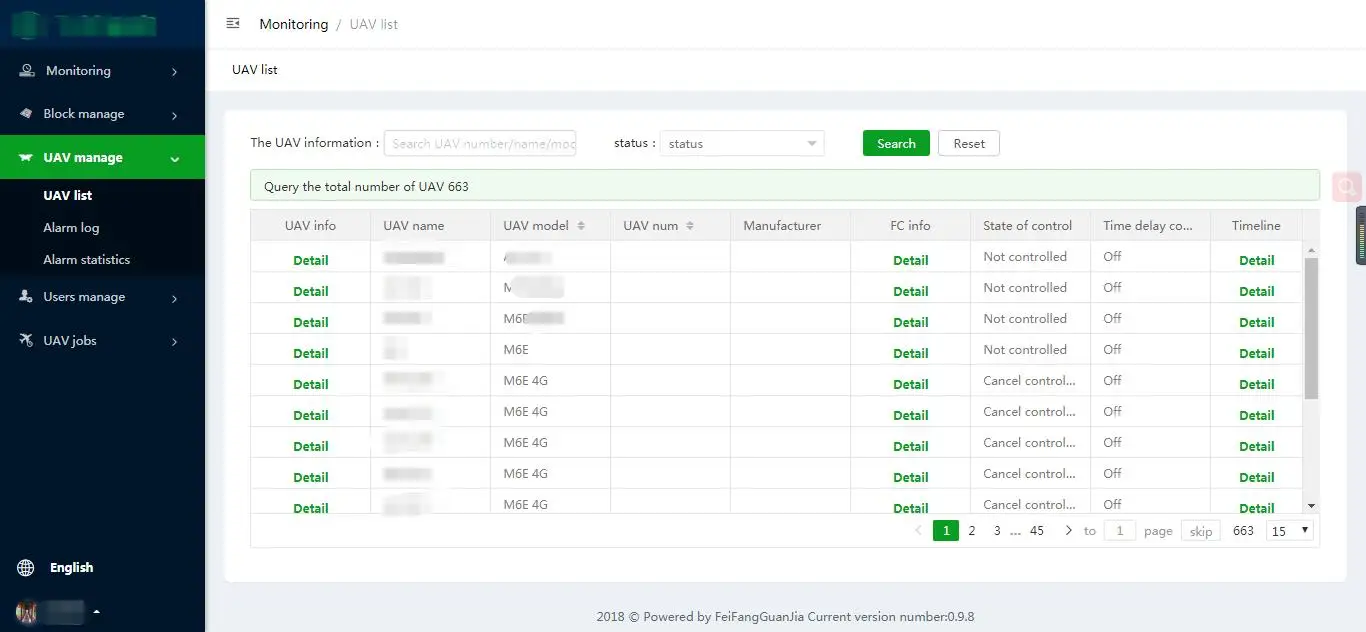
Task: Expand the Block manage menu
Action: [x=102, y=114]
